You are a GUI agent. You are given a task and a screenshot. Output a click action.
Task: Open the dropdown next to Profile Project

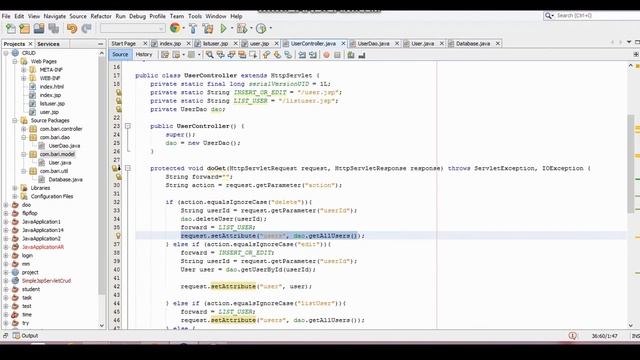[270, 28]
